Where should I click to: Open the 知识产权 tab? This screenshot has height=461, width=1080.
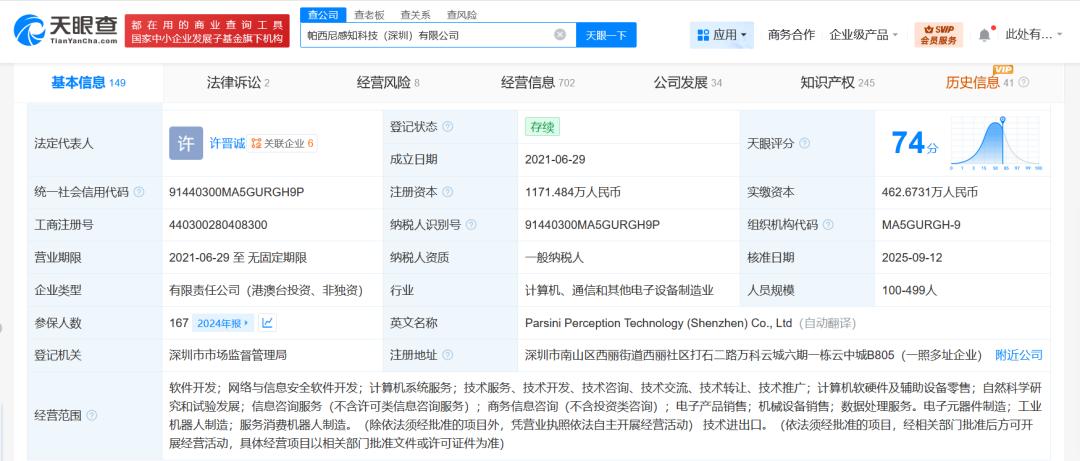tap(837, 83)
